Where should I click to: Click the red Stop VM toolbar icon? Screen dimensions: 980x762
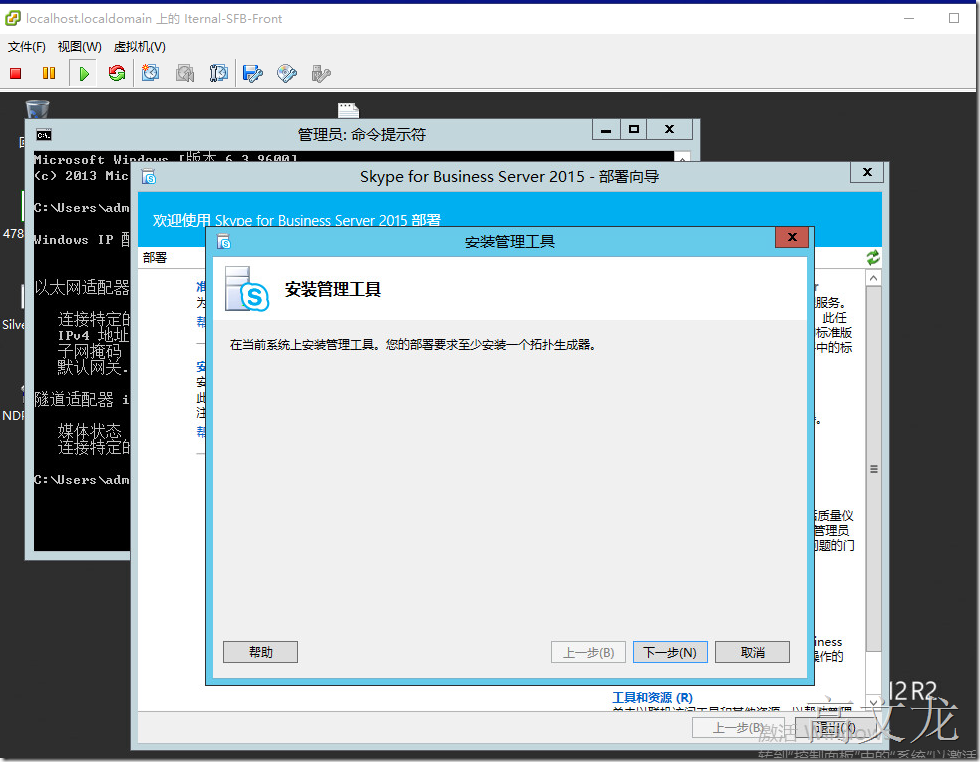[x=16, y=74]
